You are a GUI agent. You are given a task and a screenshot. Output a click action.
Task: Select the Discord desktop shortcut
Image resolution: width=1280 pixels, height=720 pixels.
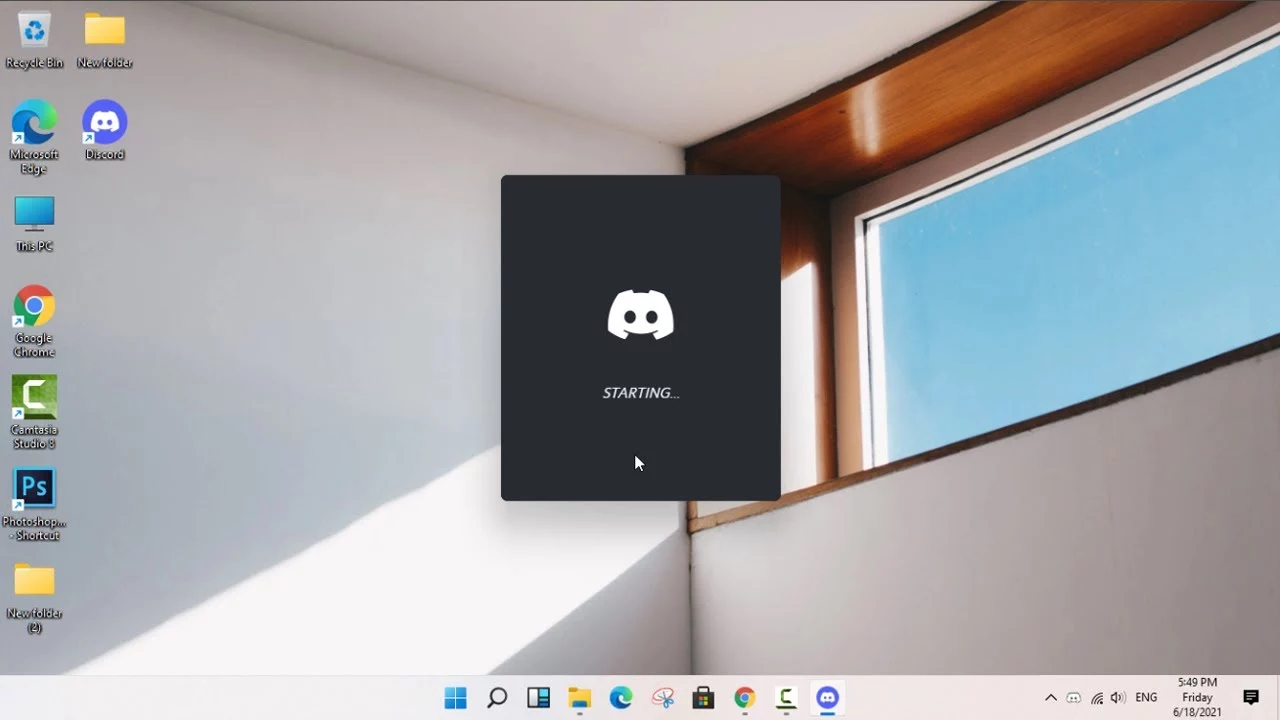pos(105,130)
